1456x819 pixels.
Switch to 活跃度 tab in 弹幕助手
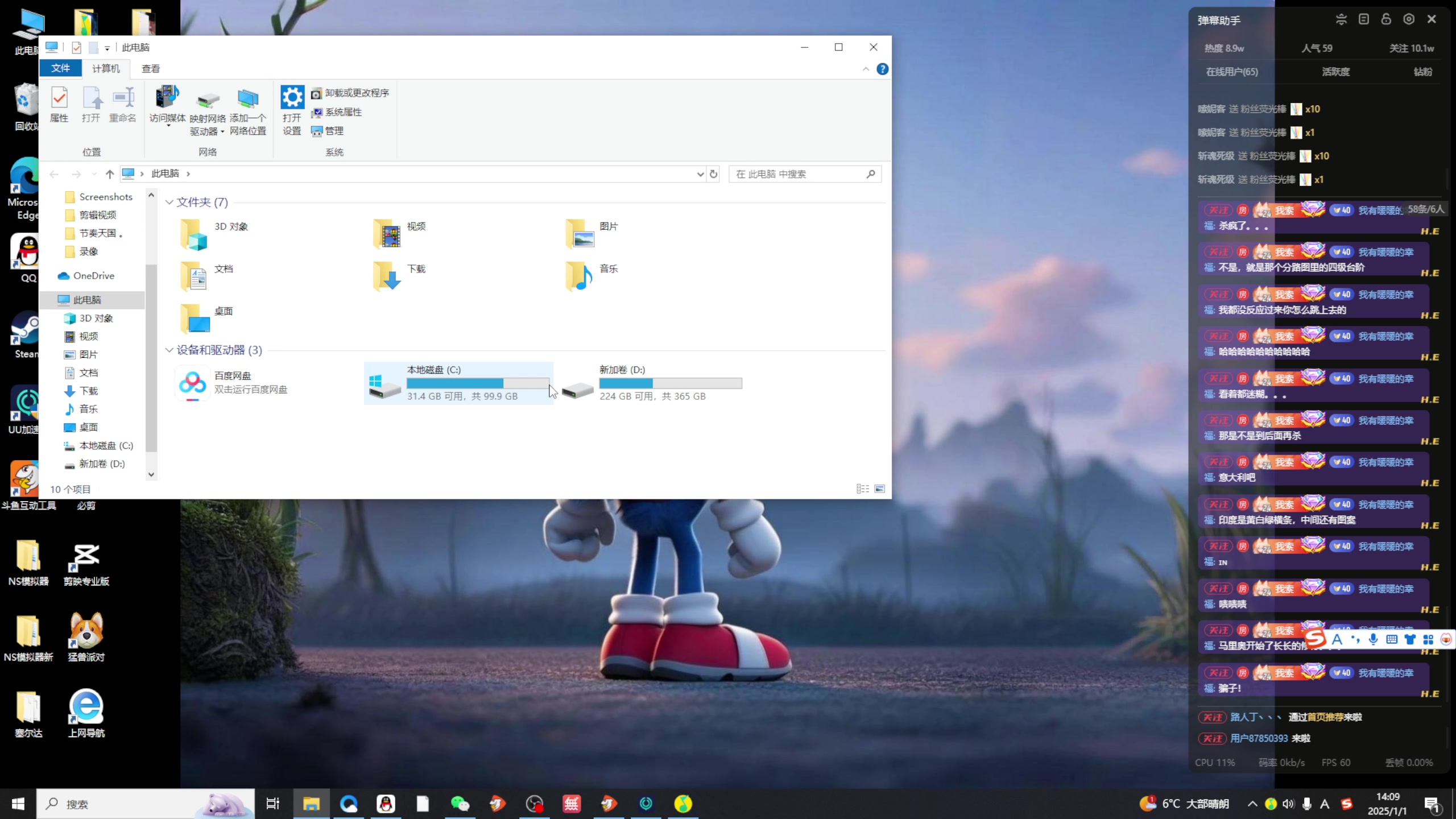click(x=1335, y=72)
